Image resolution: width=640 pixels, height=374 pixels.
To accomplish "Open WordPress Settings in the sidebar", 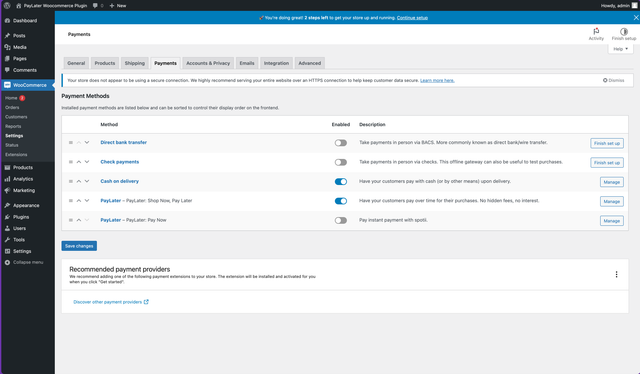I will coord(22,251).
